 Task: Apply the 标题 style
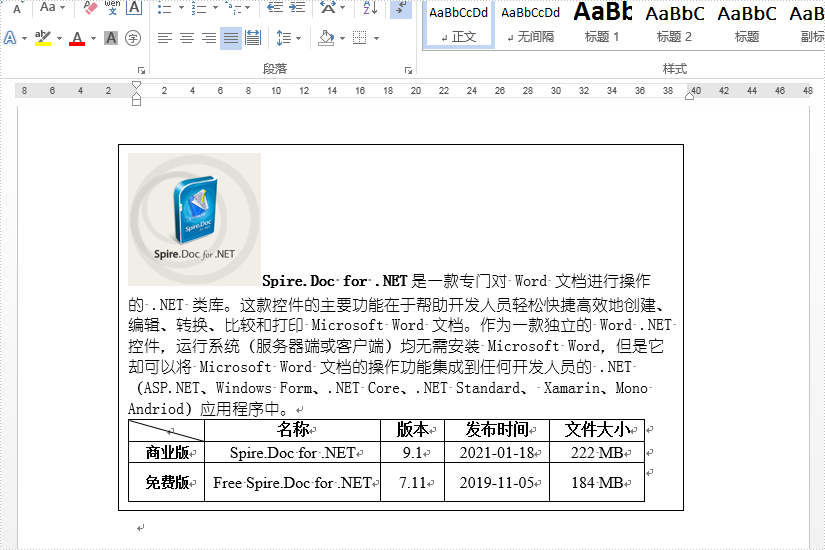pyautogui.click(x=747, y=24)
